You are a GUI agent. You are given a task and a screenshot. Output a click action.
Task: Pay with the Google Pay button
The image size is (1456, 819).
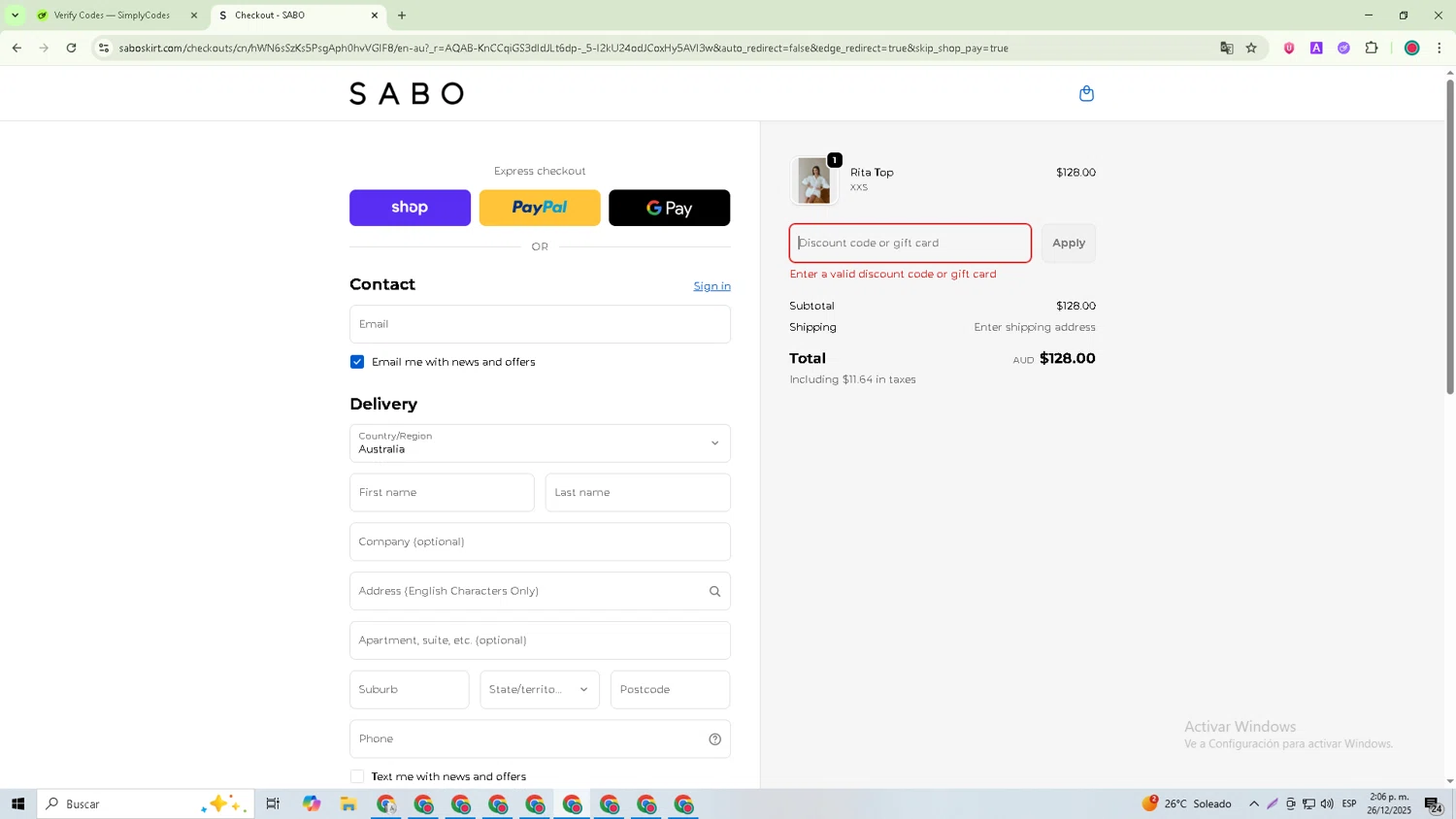pyautogui.click(x=670, y=208)
